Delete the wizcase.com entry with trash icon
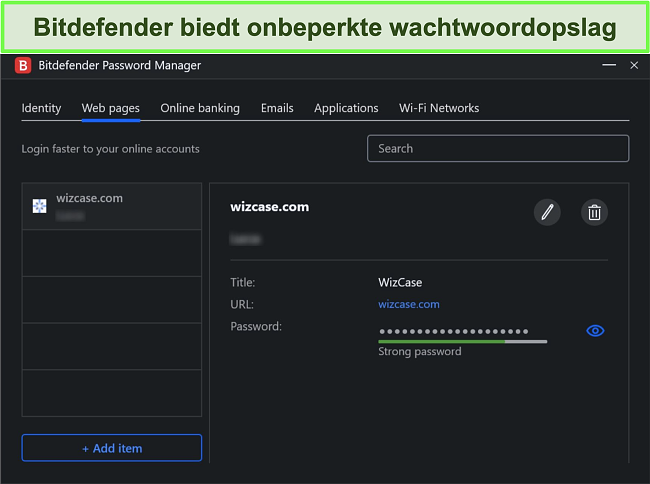This screenshot has height=484, width=650. [594, 212]
